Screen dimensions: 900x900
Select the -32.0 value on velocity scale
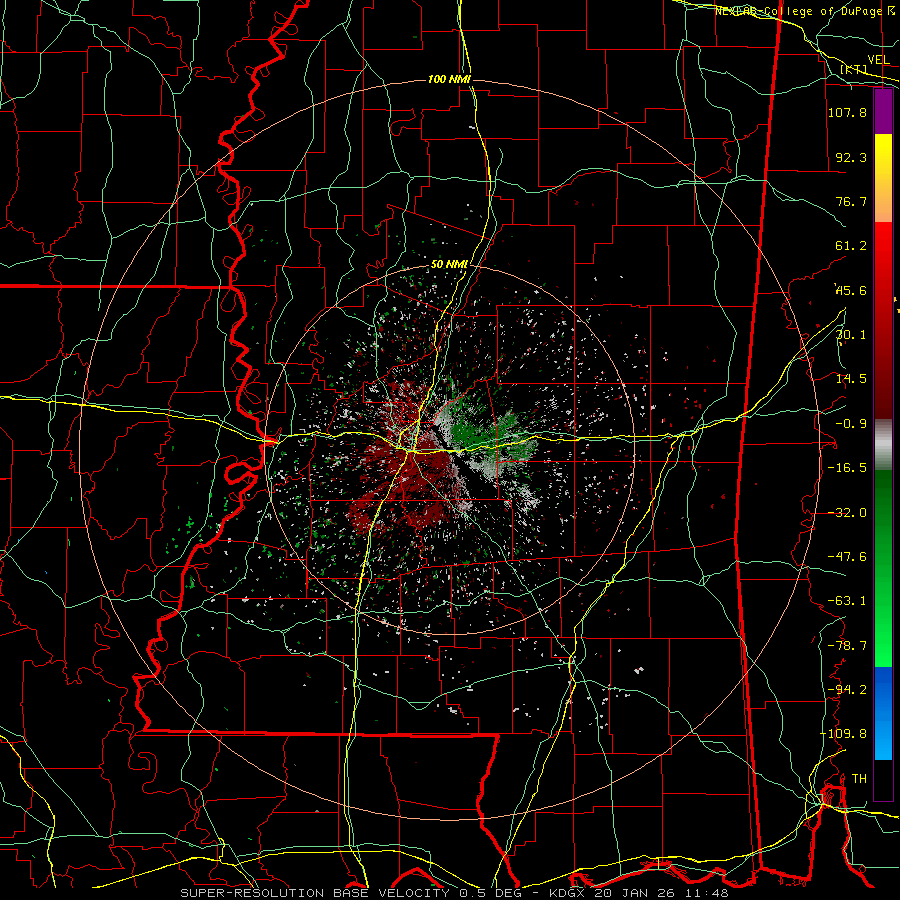click(x=847, y=513)
